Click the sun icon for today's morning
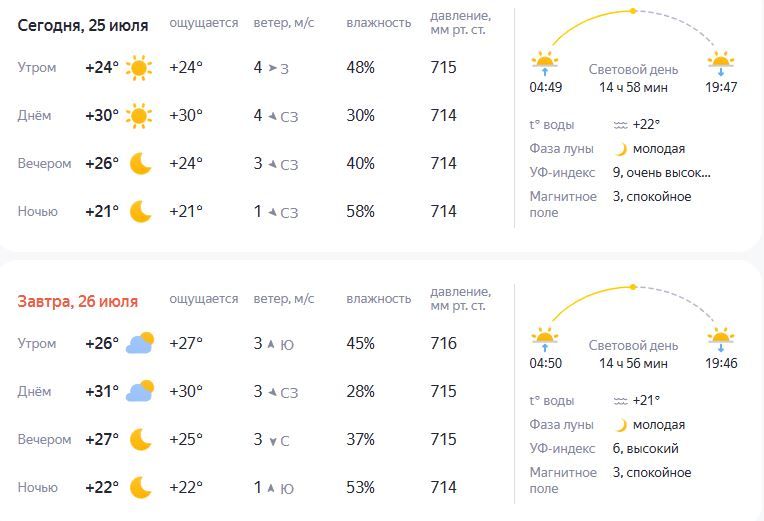This screenshot has width=764, height=521. pos(139,68)
